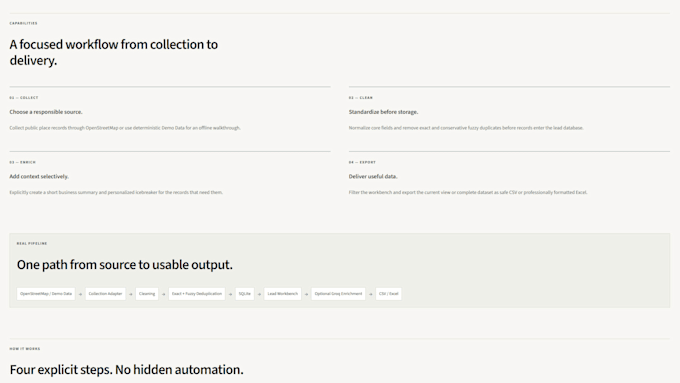Click the Lead Workbench pipeline chip

pos(283,294)
